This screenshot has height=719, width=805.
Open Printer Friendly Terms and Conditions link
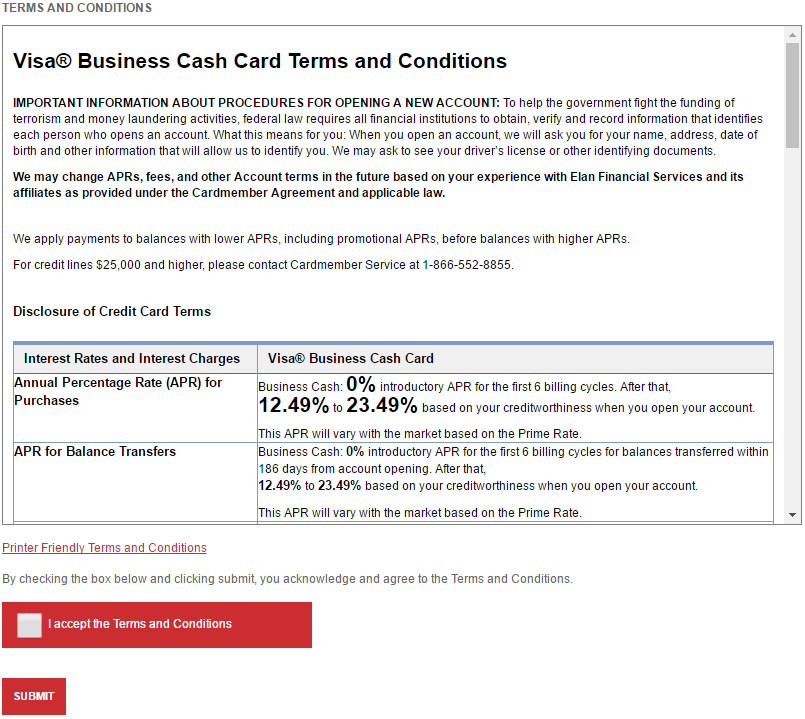(104, 547)
